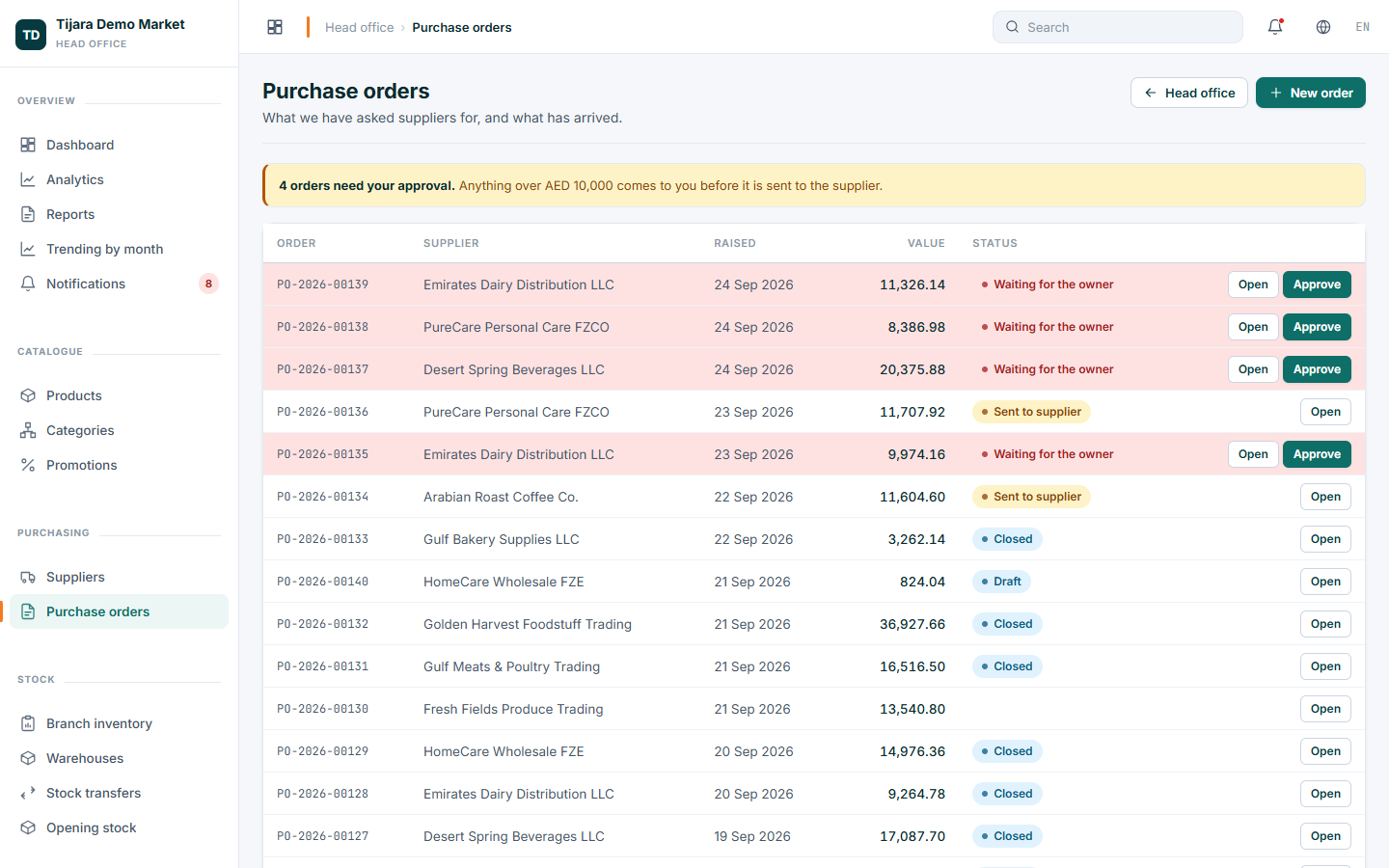This screenshot has height=868, width=1389.
Task: Click the Promotions percent icon
Action: (28, 465)
